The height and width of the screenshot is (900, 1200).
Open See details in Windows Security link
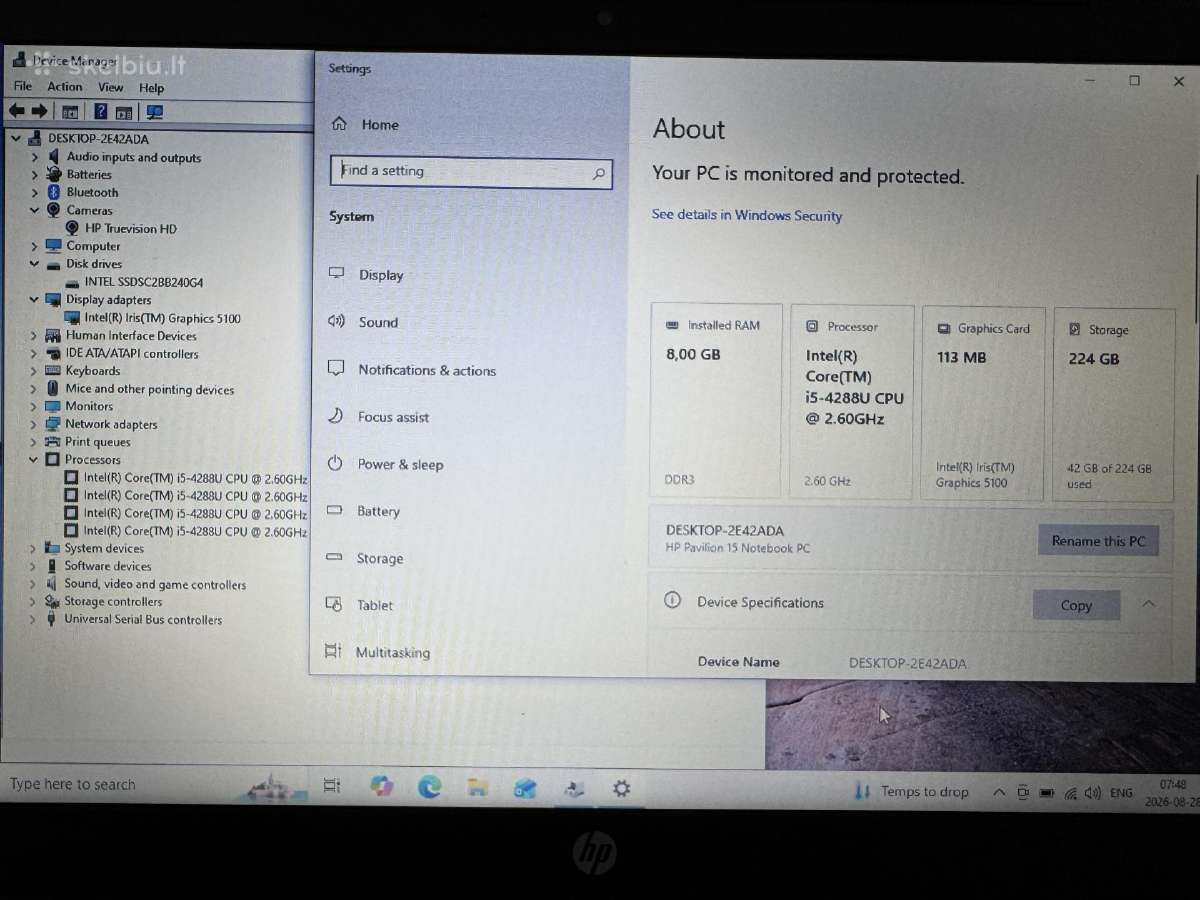point(747,215)
